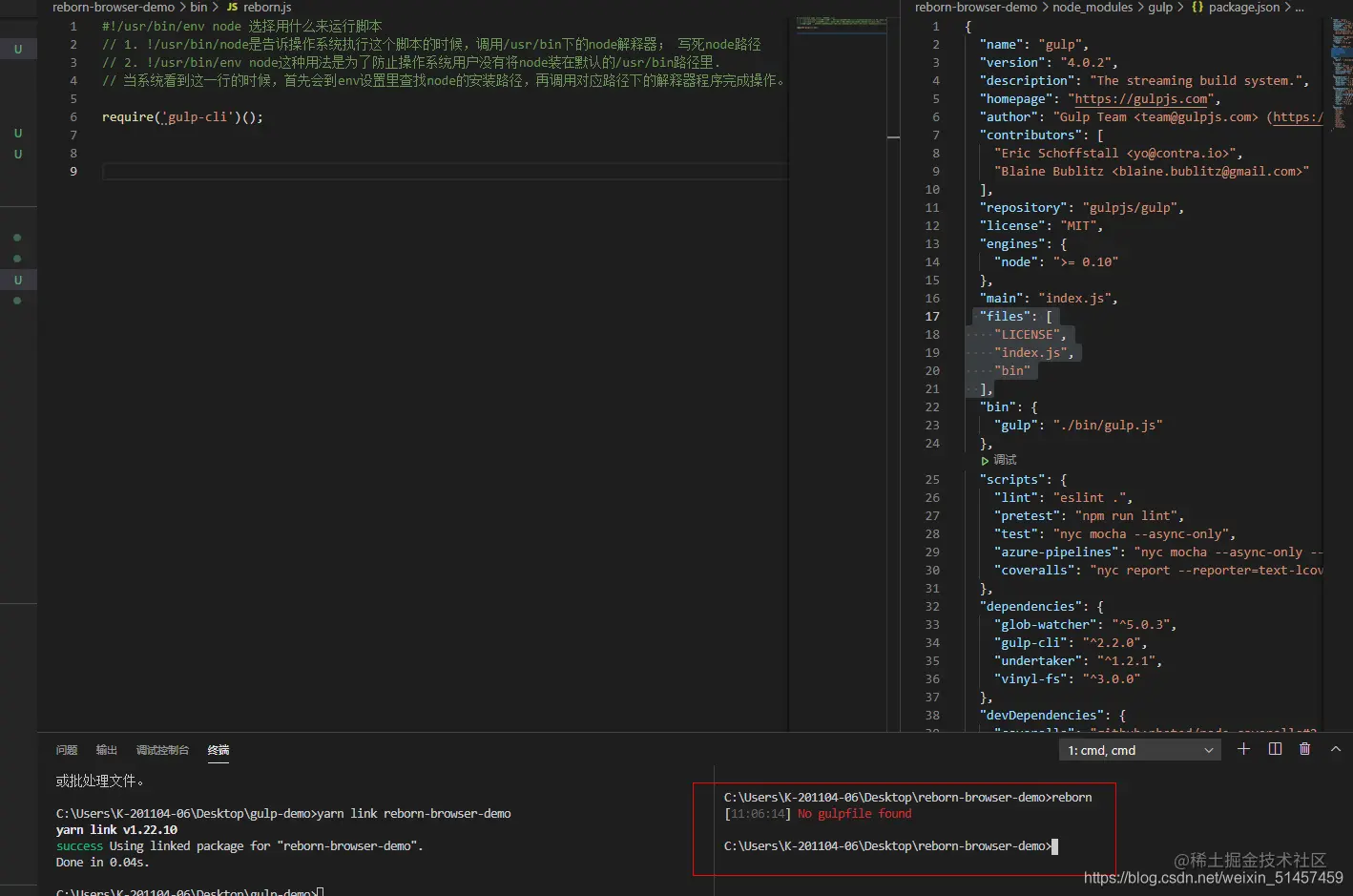1353x896 pixels.
Task: Click 'reborn-browser-demo' in left editor breadcrumb
Action: (114, 7)
